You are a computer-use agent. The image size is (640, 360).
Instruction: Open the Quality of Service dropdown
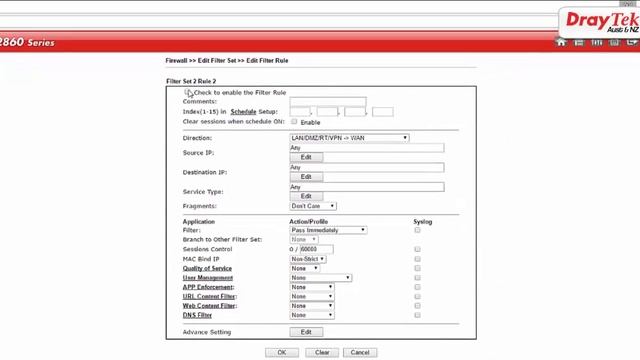(x=304, y=269)
